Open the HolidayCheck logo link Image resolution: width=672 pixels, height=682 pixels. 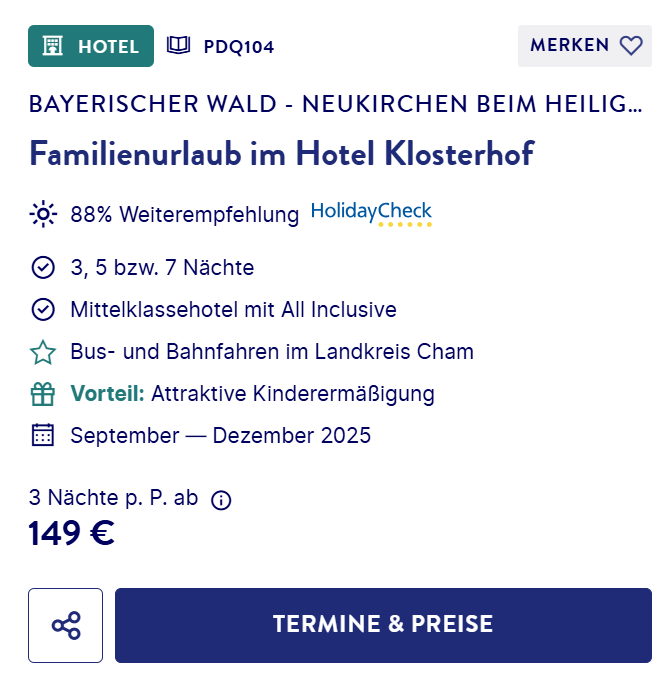pyautogui.click(x=371, y=214)
